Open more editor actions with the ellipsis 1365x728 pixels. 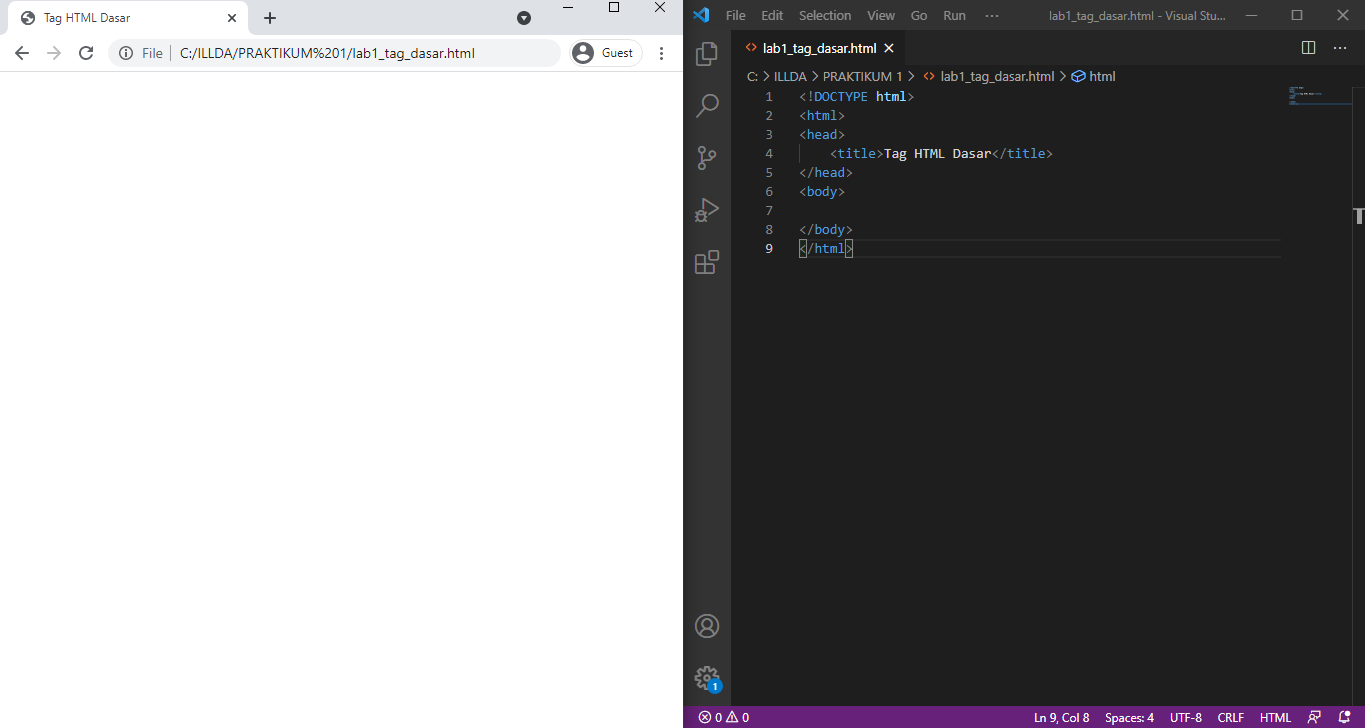1340,47
